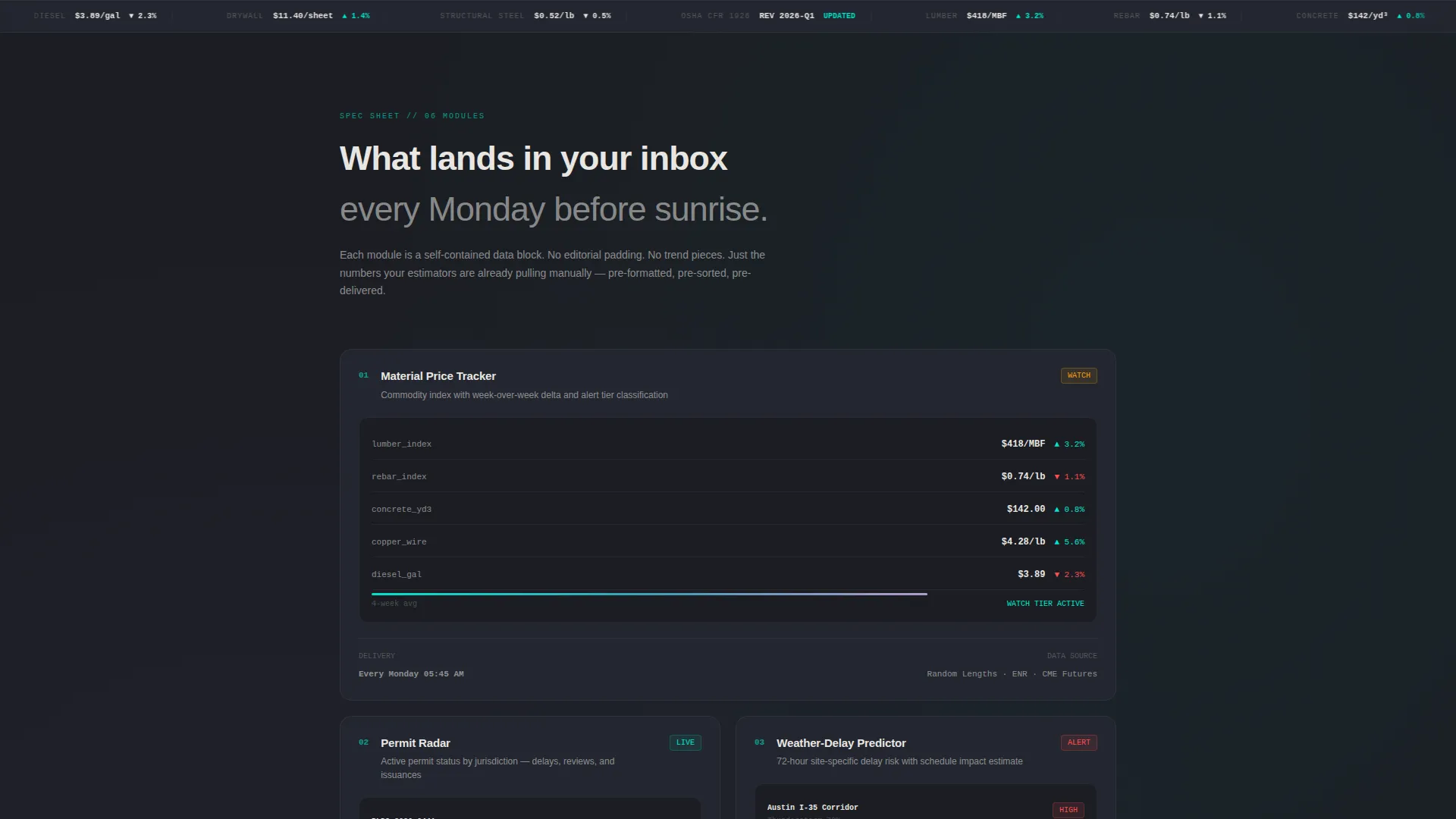
Task: Click the OSHA CFR 1926 ticker label
Action: (x=715, y=16)
